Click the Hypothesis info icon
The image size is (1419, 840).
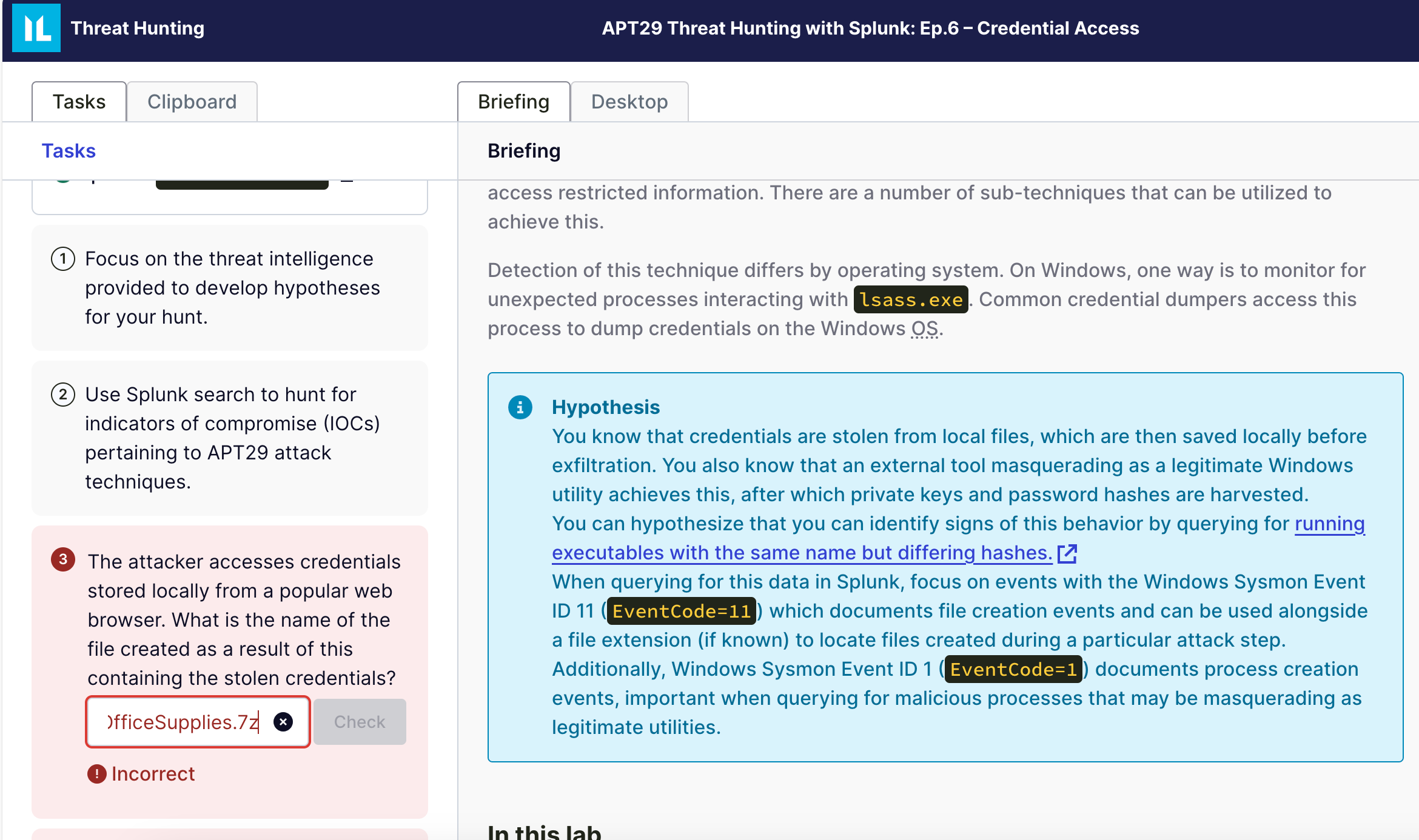point(520,407)
